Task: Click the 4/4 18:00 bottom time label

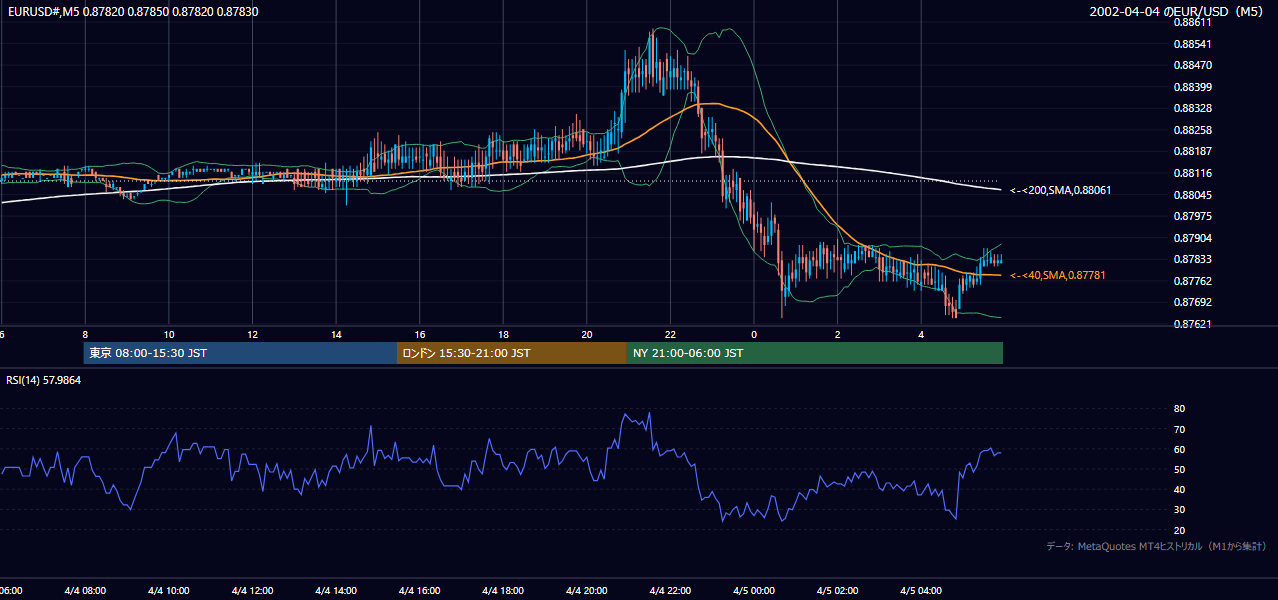Action: click(x=501, y=591)
